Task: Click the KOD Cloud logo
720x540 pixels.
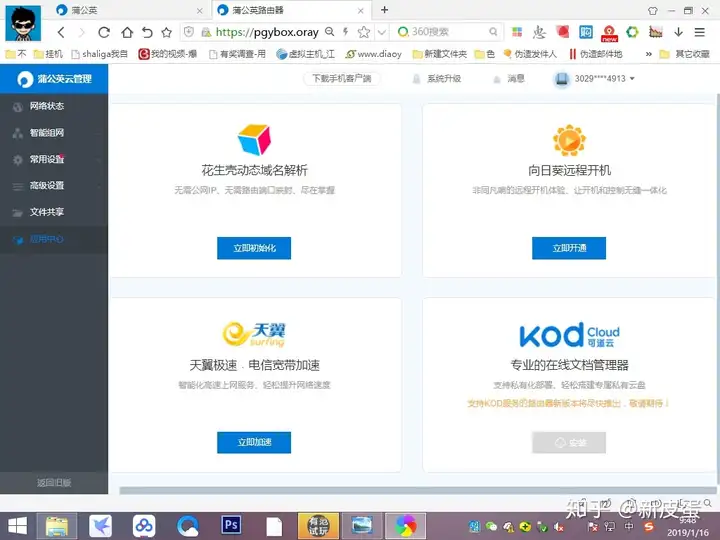Action: [569, 335]
